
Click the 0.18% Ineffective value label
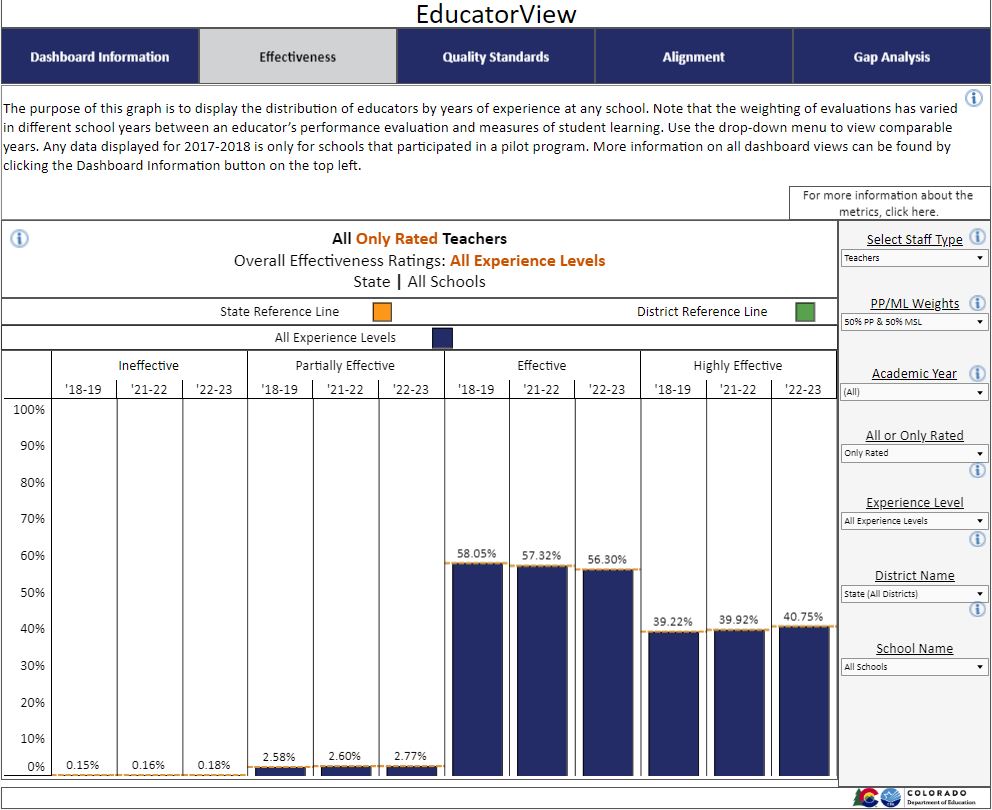(x=214, y=765)
